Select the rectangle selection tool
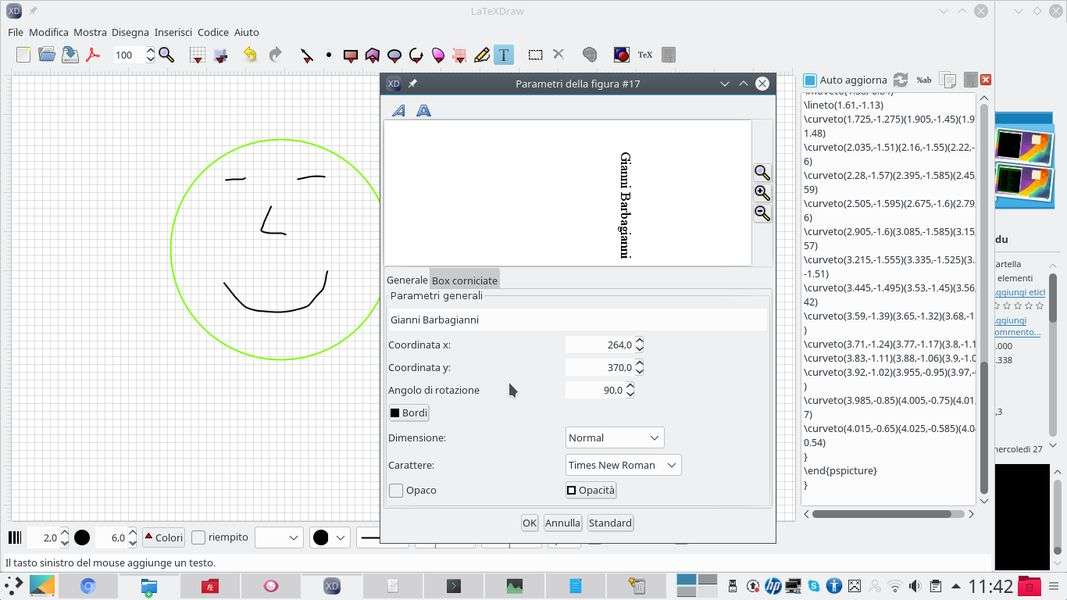The width and height of the screenshot is (1067, 600). (536, 55)
